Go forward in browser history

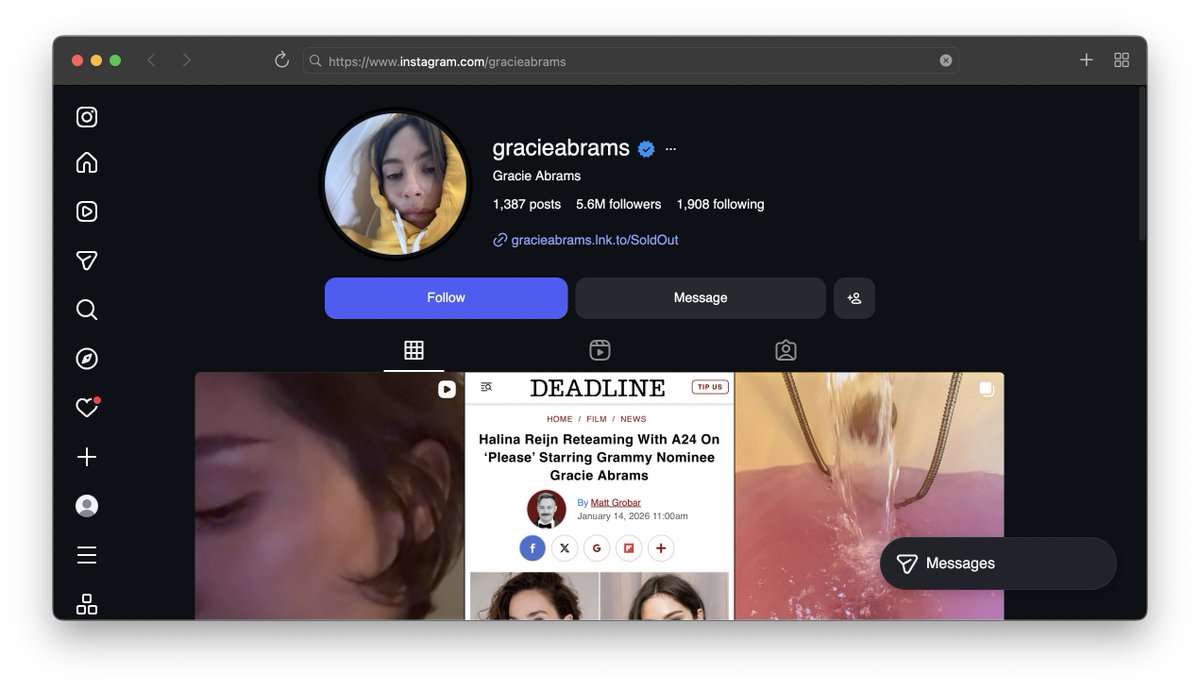[x=186, y=60]
